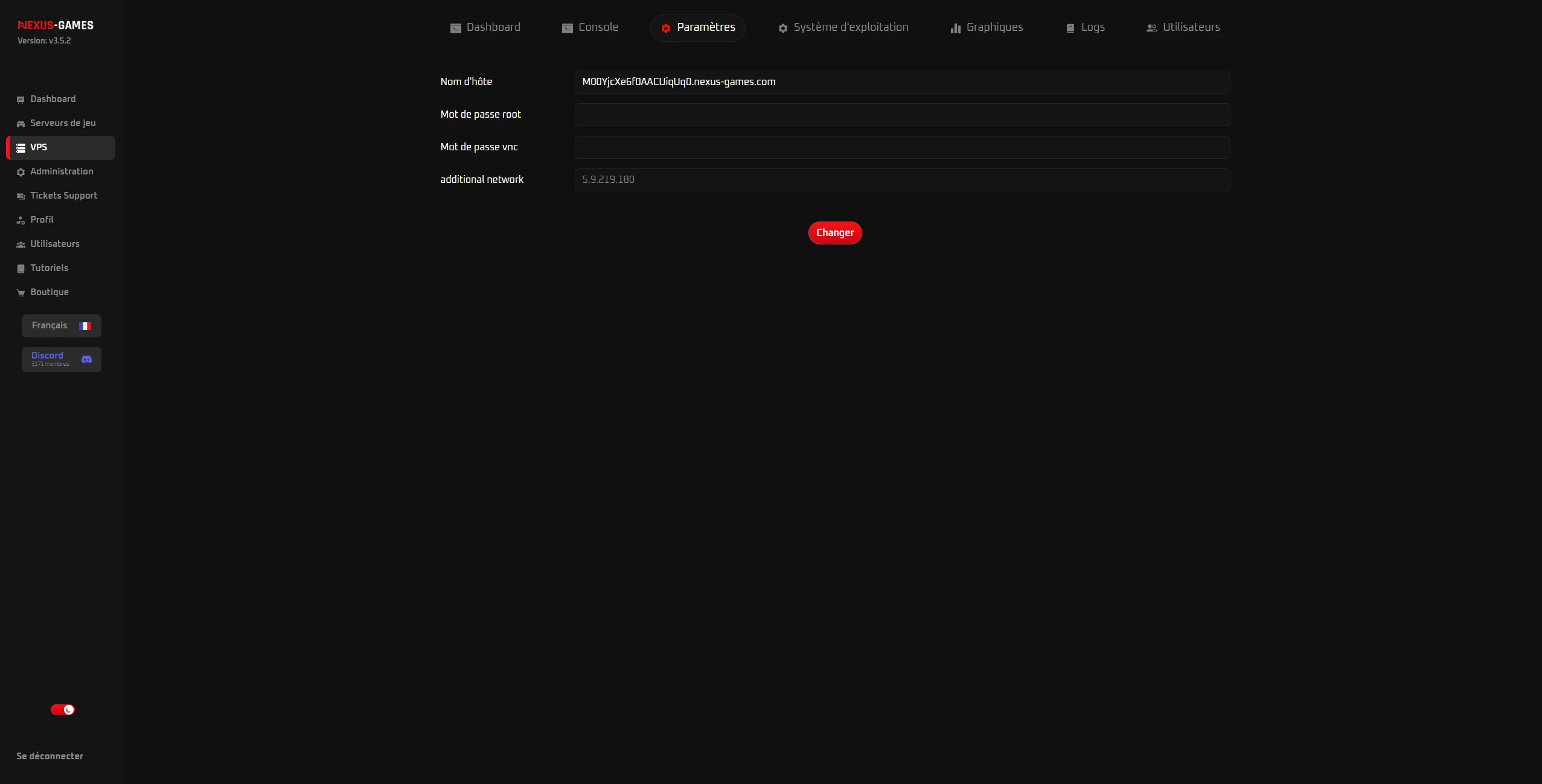Click the Mot de passe root field
Image resolution: width=1542 pixels, height=784 pixels.
(x=901, y=115)
